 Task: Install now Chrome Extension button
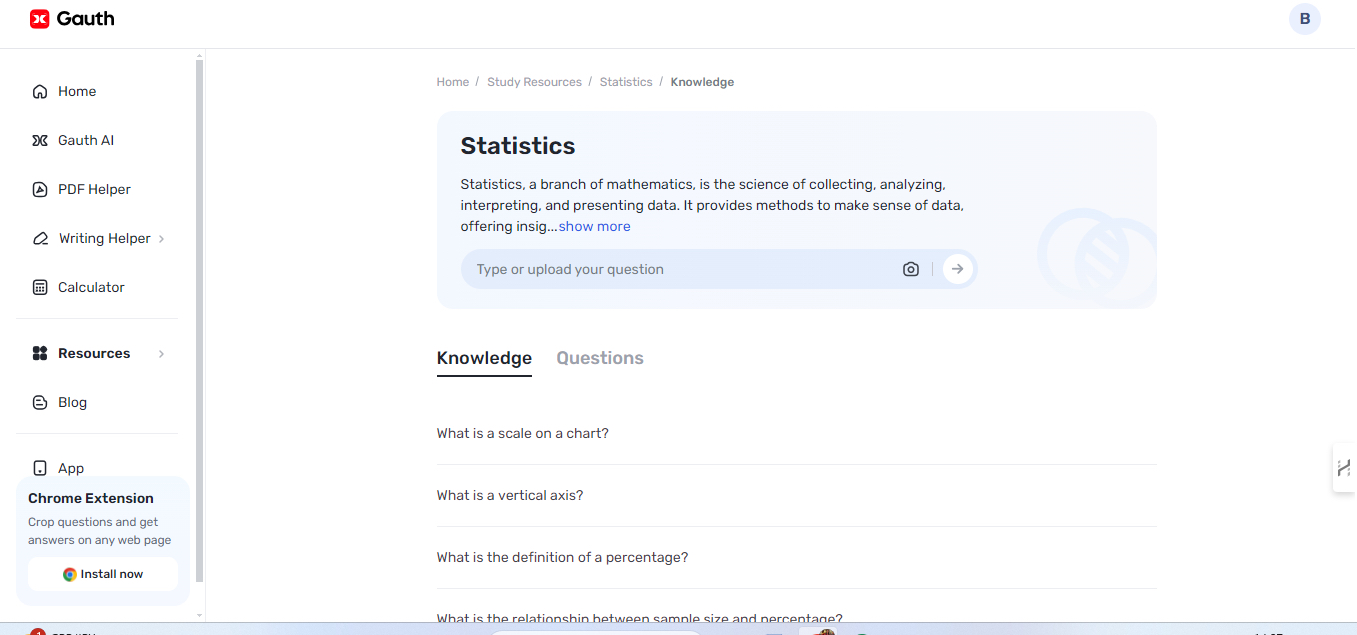coord(103,574)
